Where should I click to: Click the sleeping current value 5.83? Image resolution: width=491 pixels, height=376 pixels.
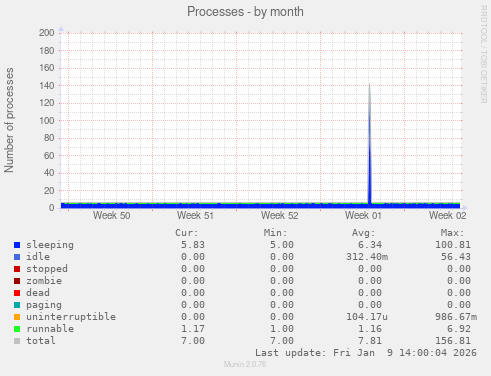click(x=193, y=245)
